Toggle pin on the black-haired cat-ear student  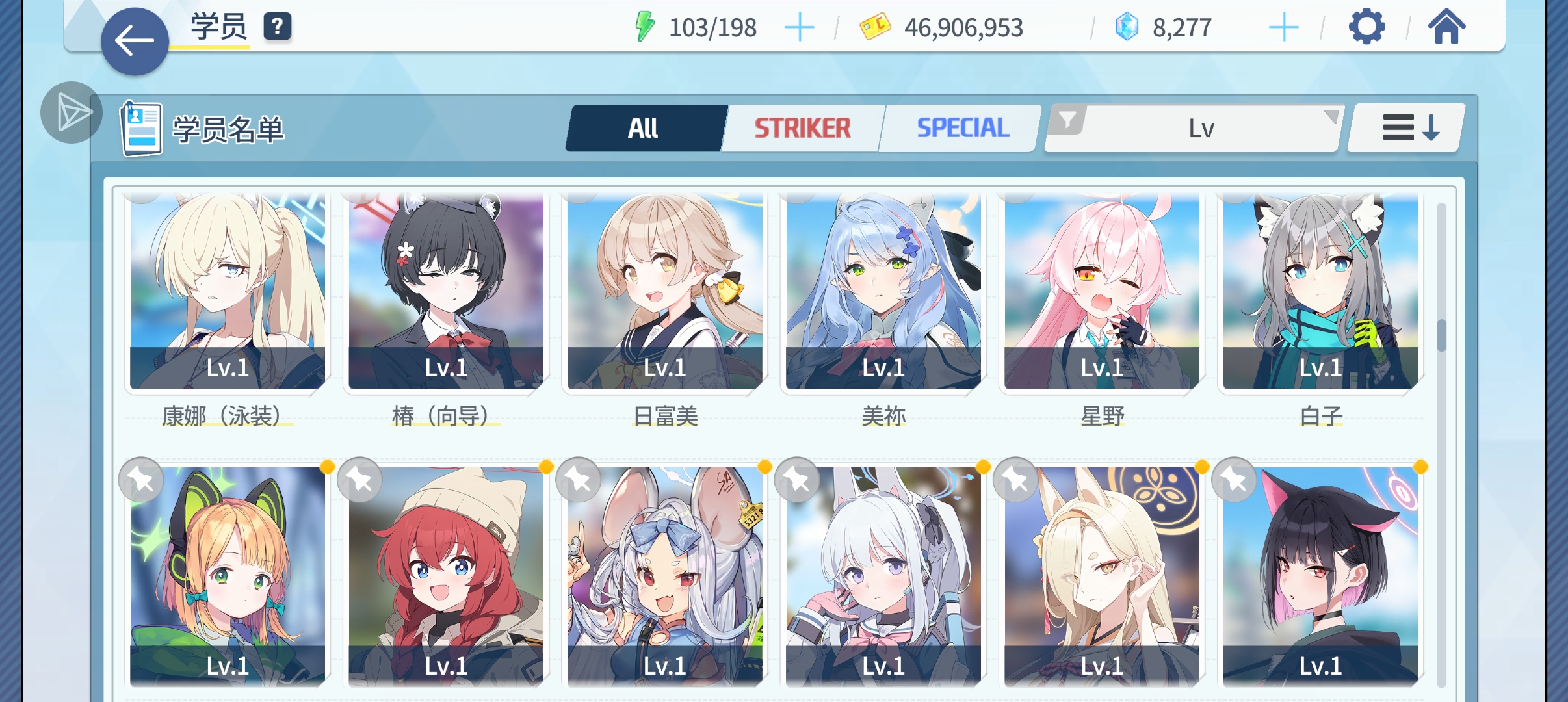click(x=1234, y=480)
